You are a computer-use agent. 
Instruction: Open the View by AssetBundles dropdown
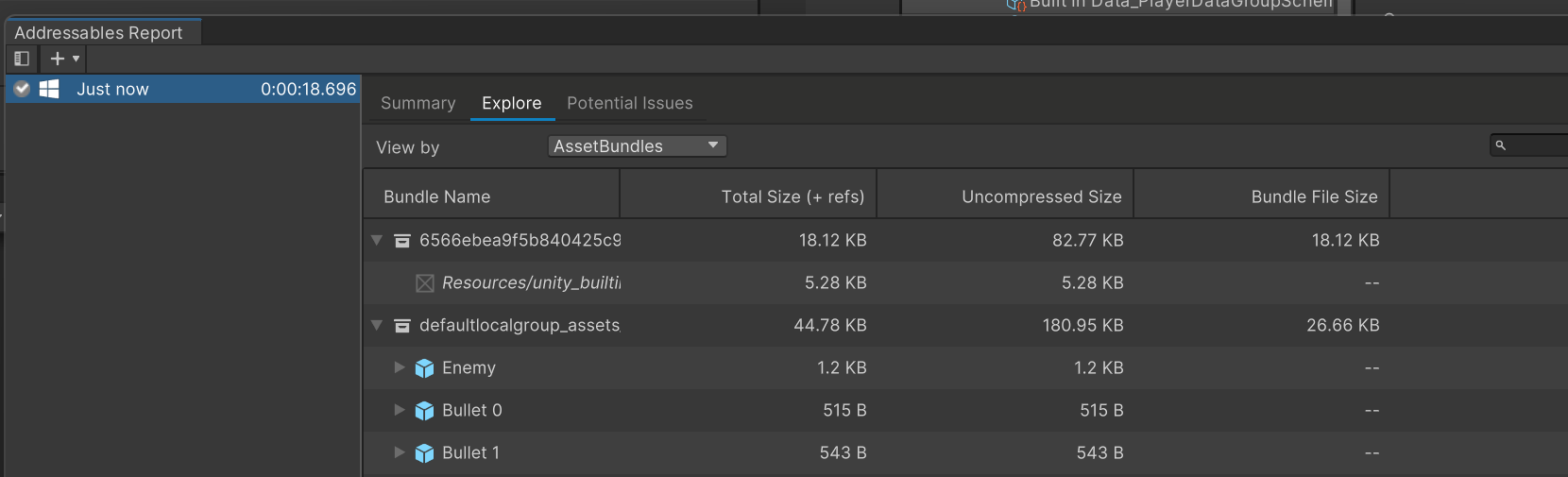pyautogui.click(x=637, y=146)
